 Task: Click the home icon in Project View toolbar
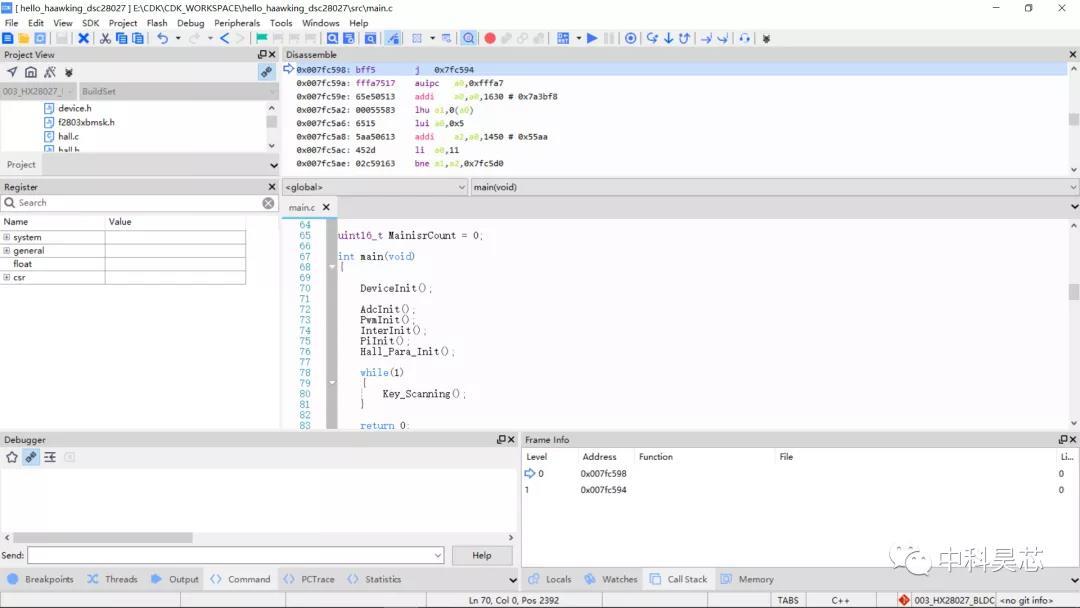click(31, 72)
